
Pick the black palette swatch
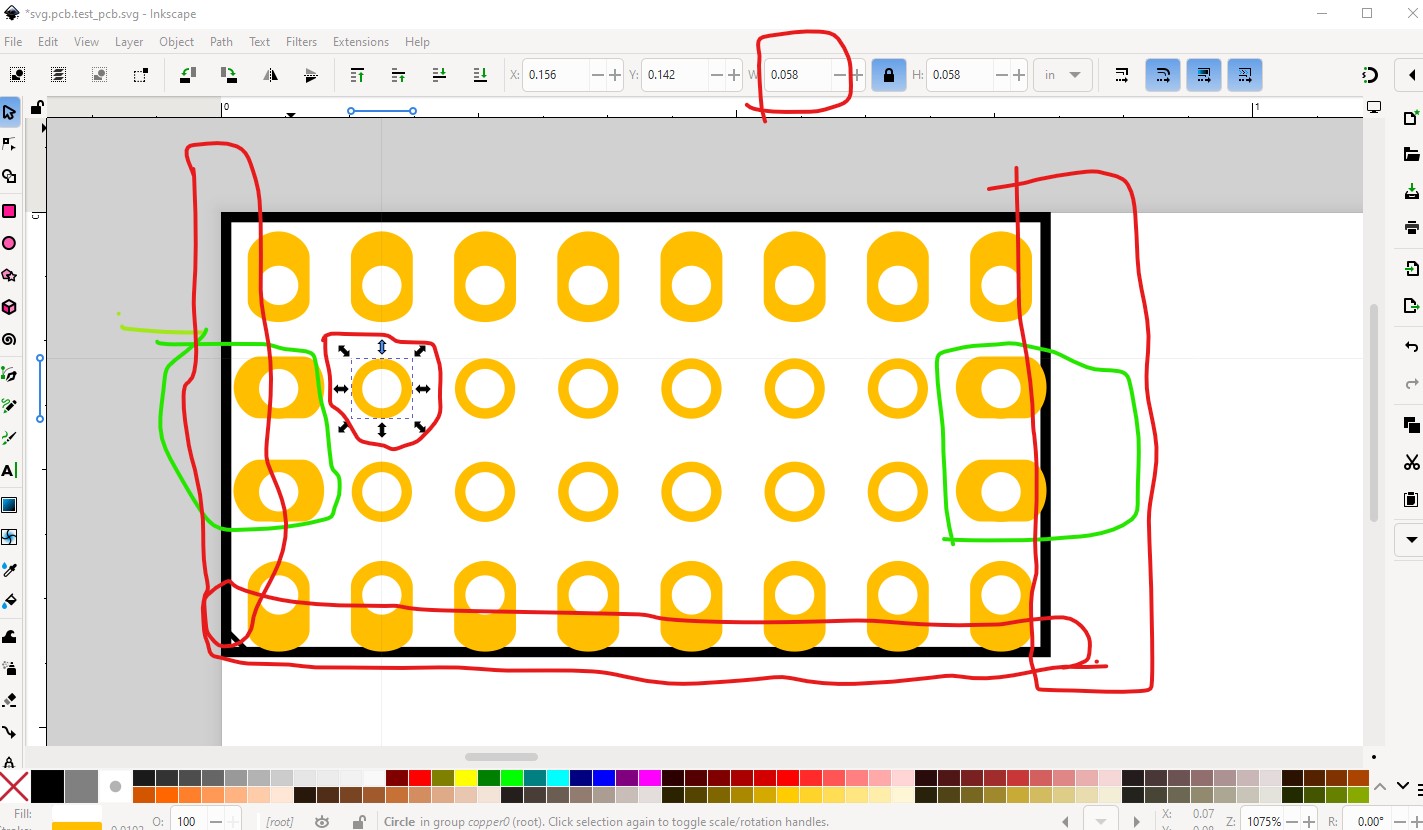46,786
